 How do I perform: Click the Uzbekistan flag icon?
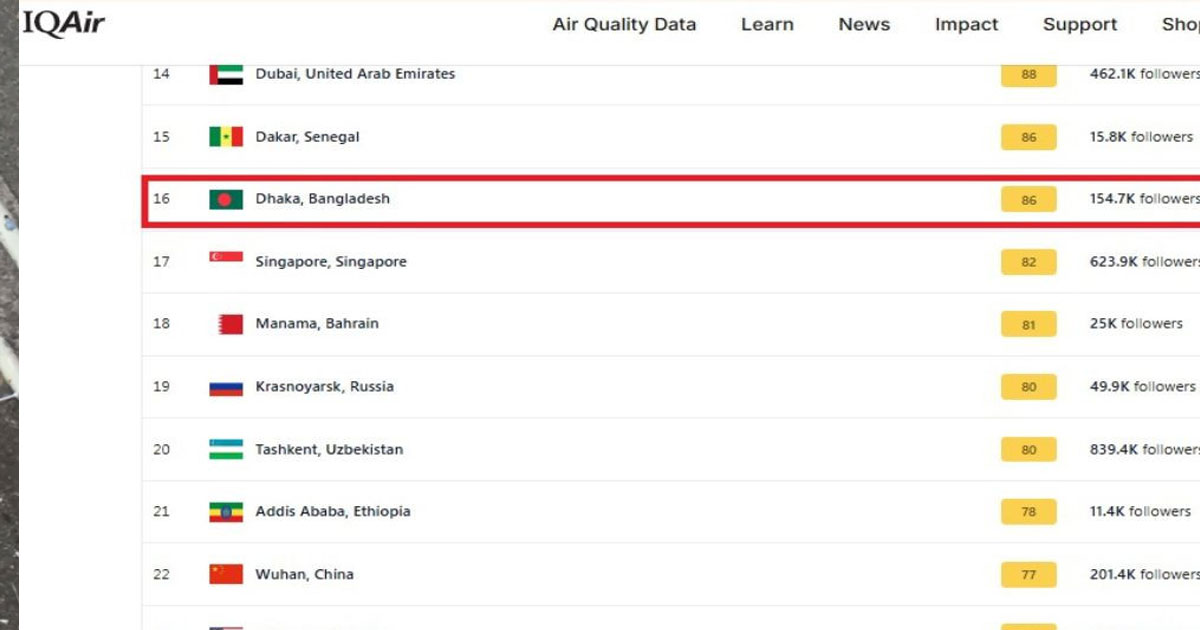coord(226,449)
